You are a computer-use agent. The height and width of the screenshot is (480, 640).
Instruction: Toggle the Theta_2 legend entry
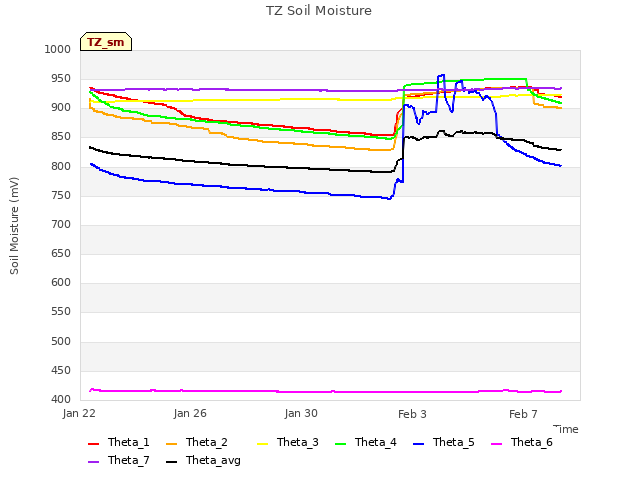click(197, 442)
